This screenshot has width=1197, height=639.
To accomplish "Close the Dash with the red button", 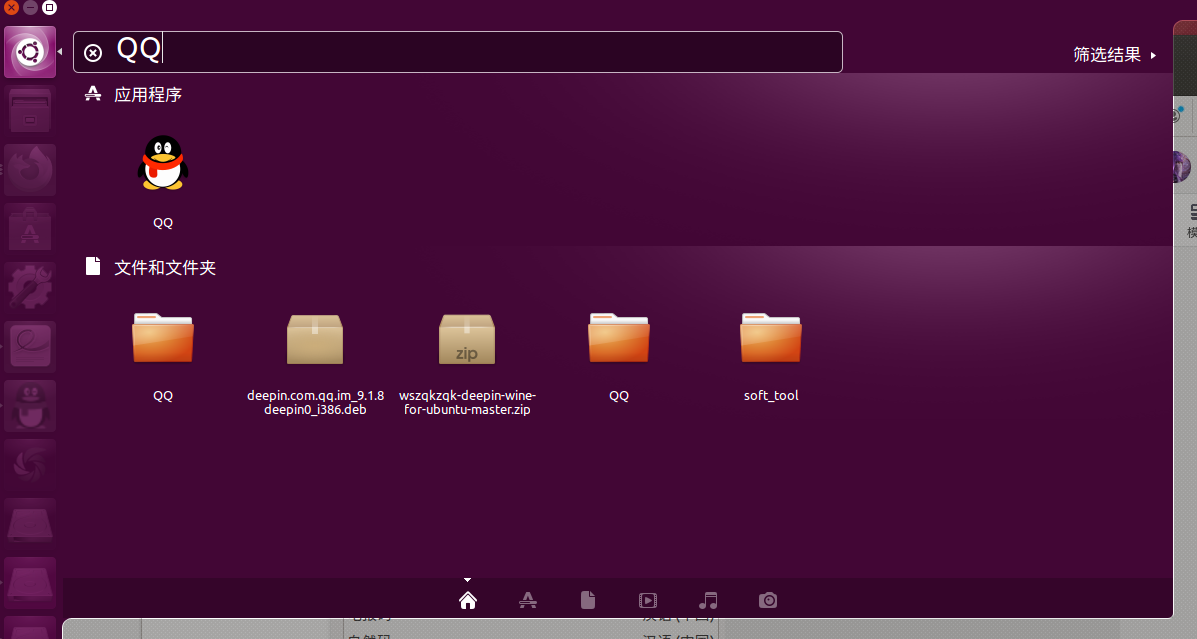I will click(11, 8).
